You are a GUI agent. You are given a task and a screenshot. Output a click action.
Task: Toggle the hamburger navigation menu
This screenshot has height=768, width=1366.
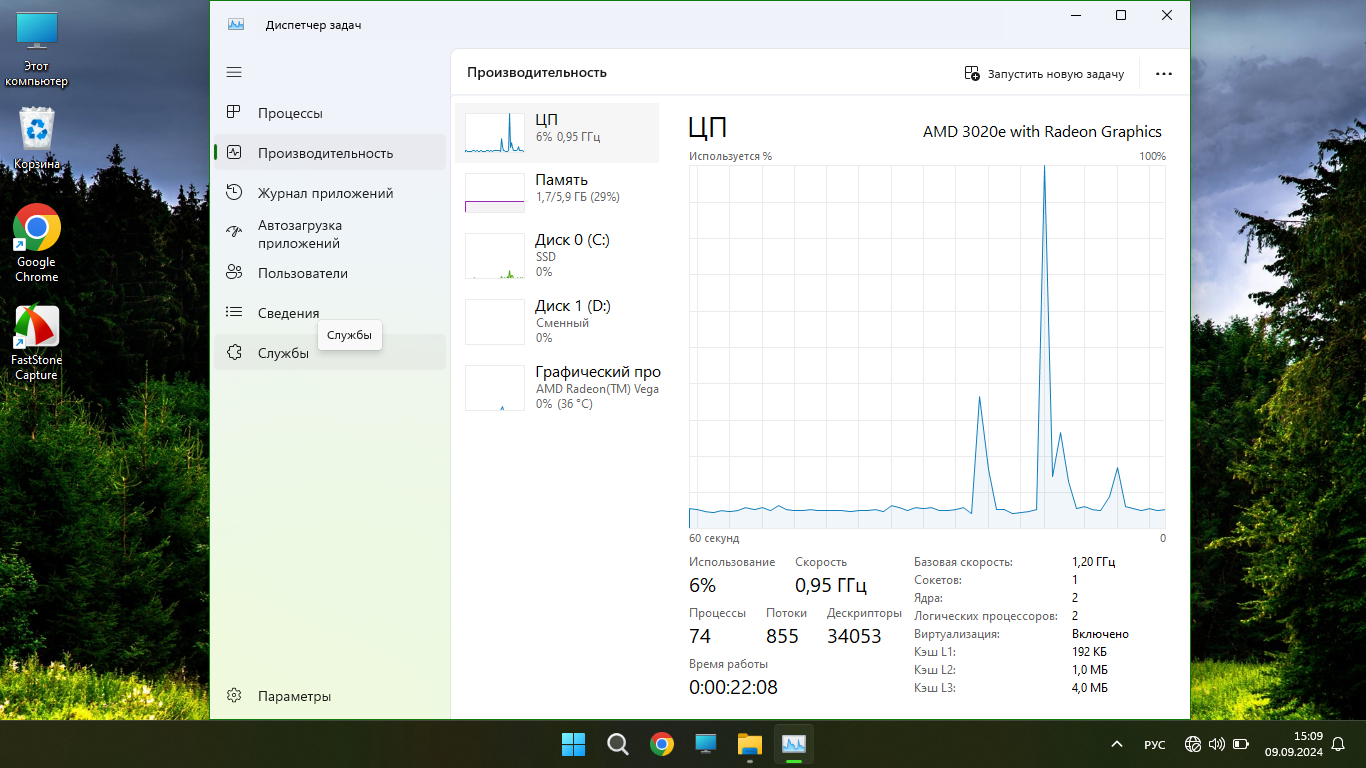coord(234,72)
